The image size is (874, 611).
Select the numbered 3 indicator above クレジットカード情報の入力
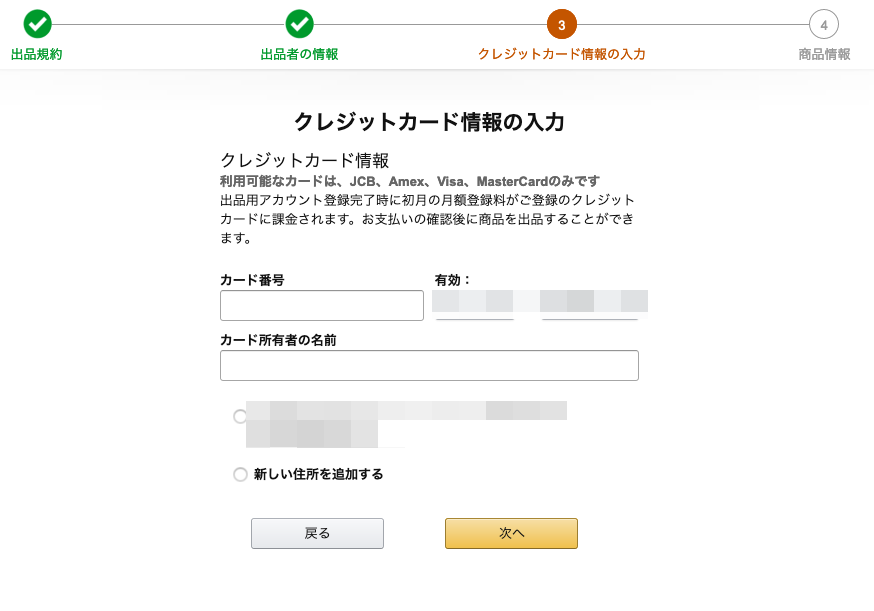(x=561, y=24)
